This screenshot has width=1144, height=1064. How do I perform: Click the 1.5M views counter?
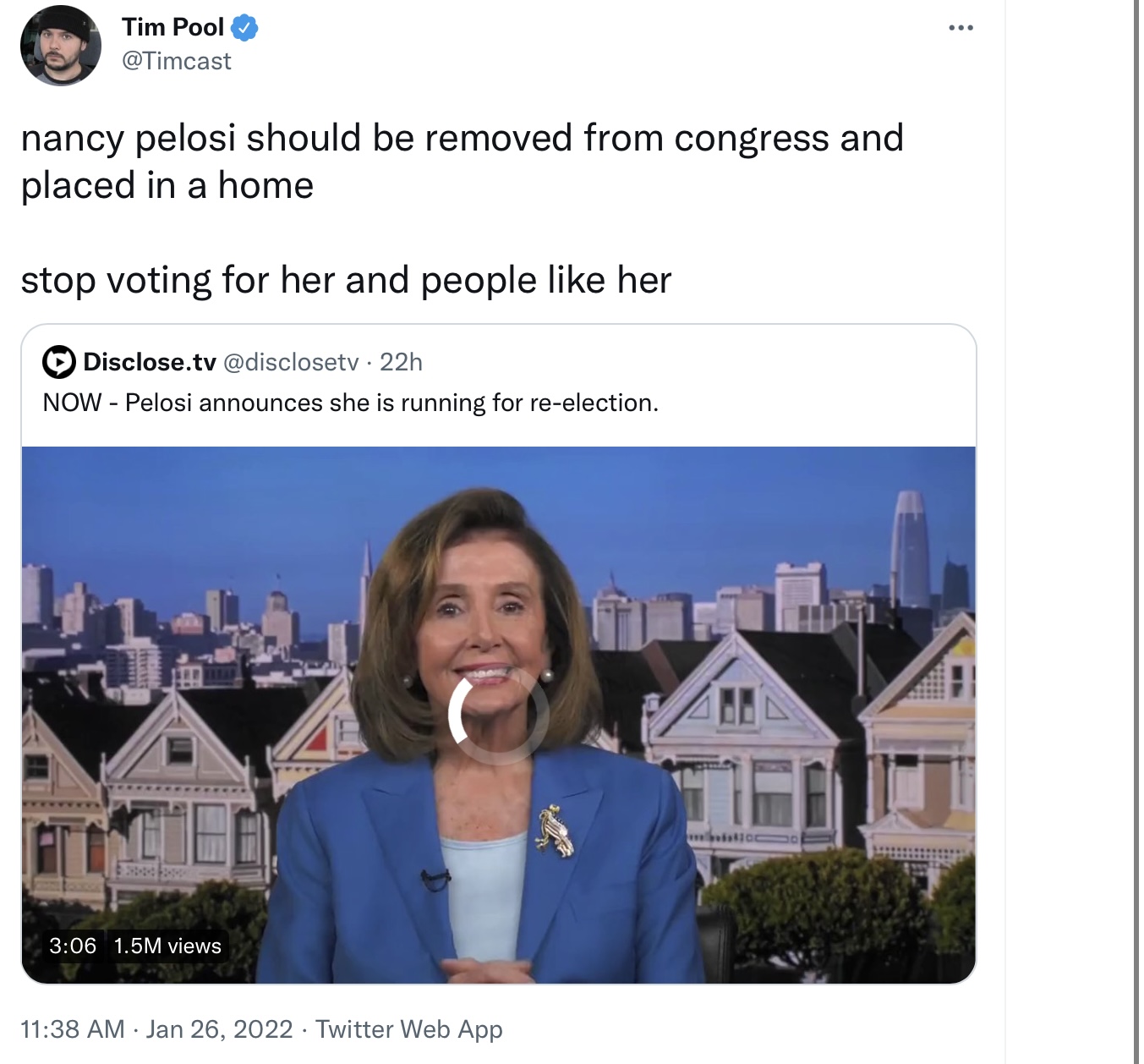[167, 946]
